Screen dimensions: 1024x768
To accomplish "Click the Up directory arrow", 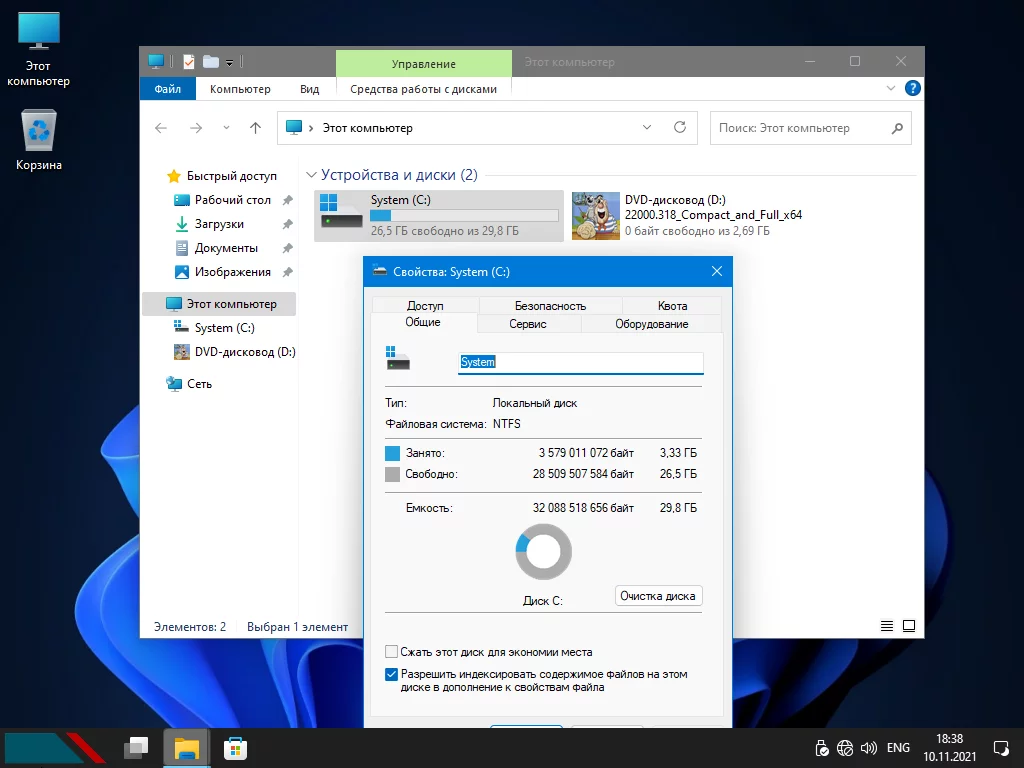I will [x=255, y=128].
